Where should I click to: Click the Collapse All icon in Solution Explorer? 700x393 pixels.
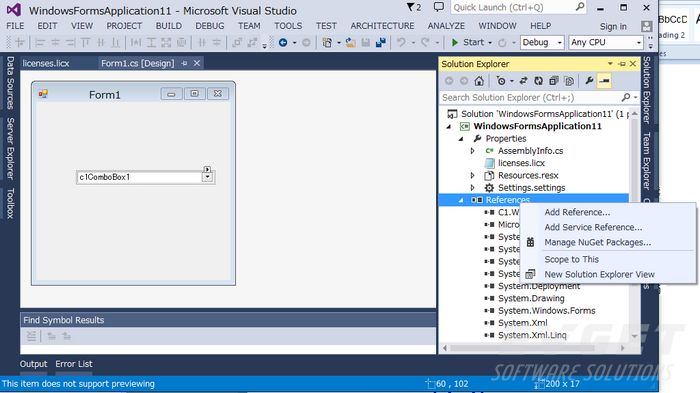click(554, 81)
